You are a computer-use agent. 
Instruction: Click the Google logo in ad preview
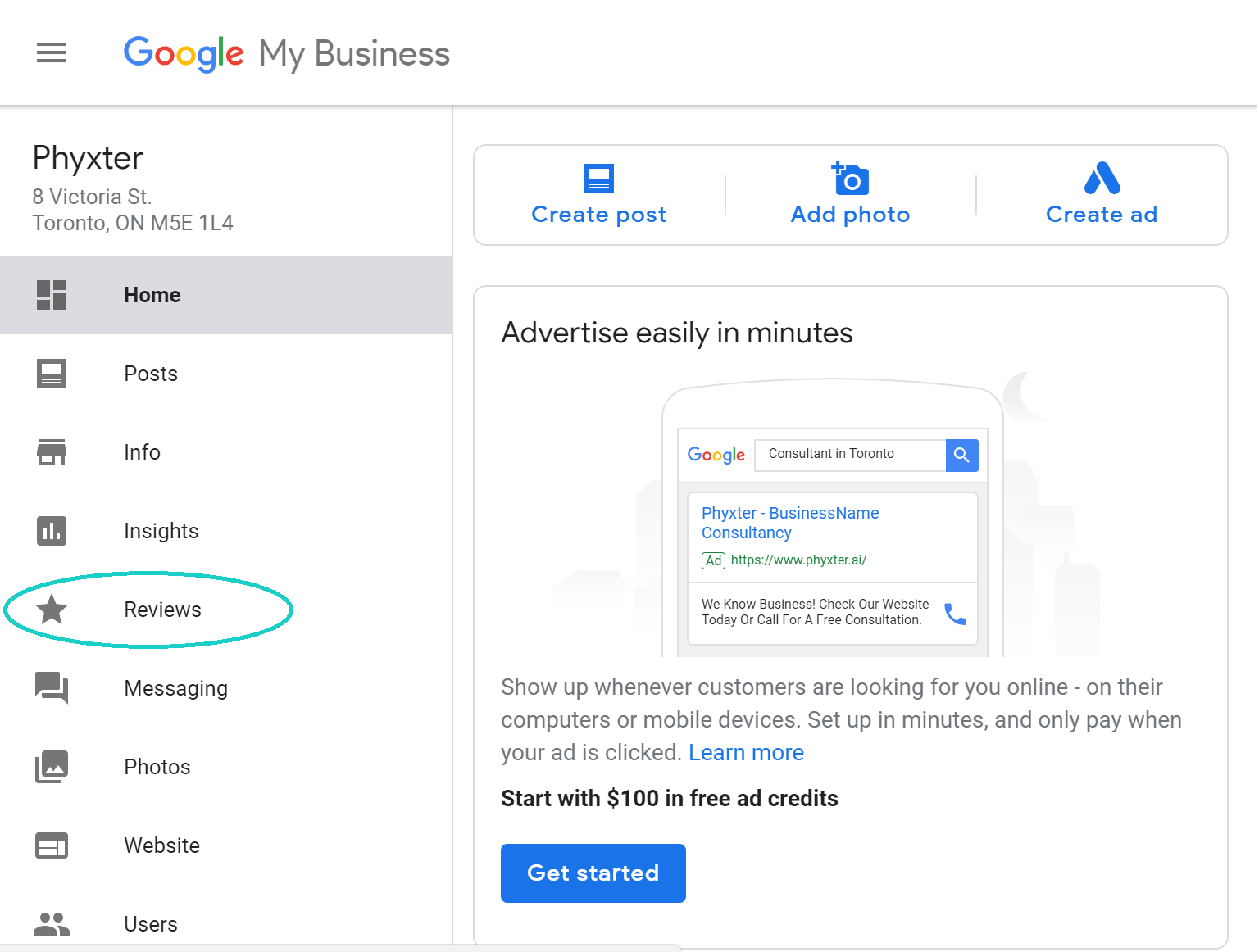pyautogui.click(x=716, y=455)
